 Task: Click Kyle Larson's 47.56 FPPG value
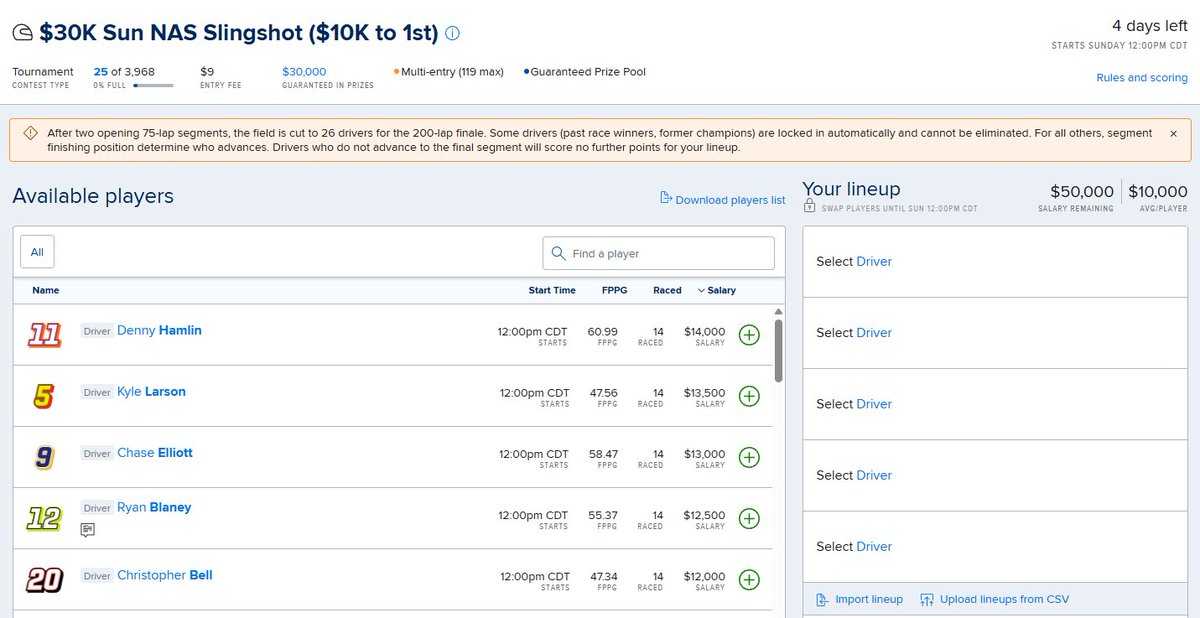(x=603, y=392)
